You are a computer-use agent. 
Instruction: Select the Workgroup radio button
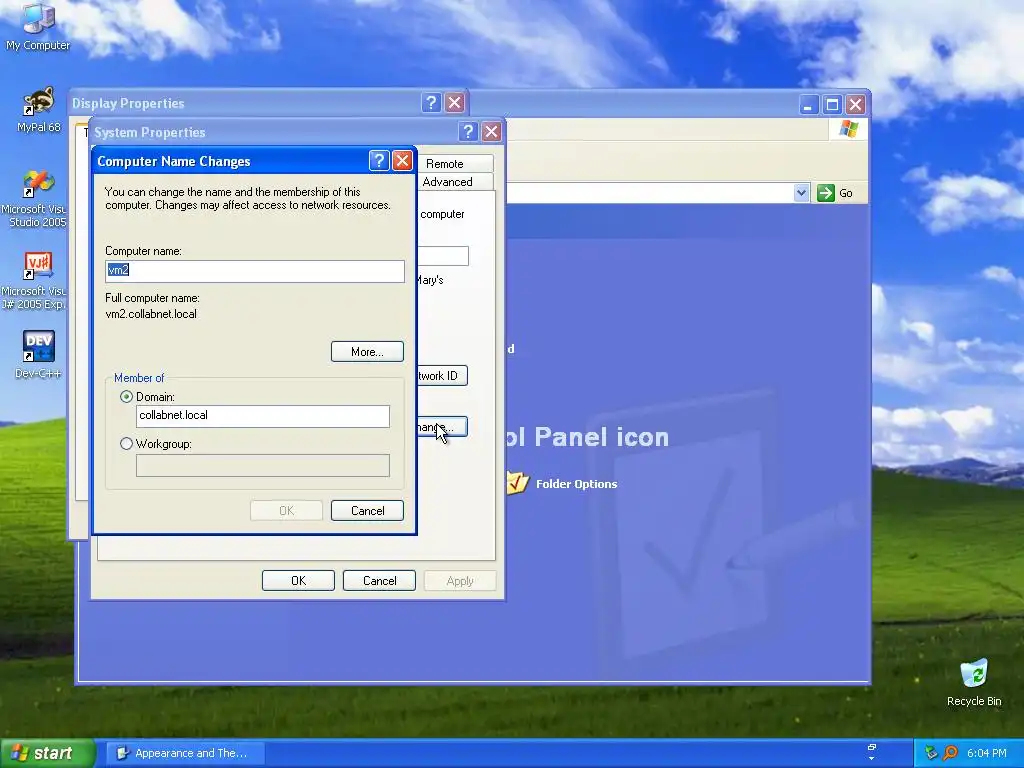coord(127,443)
